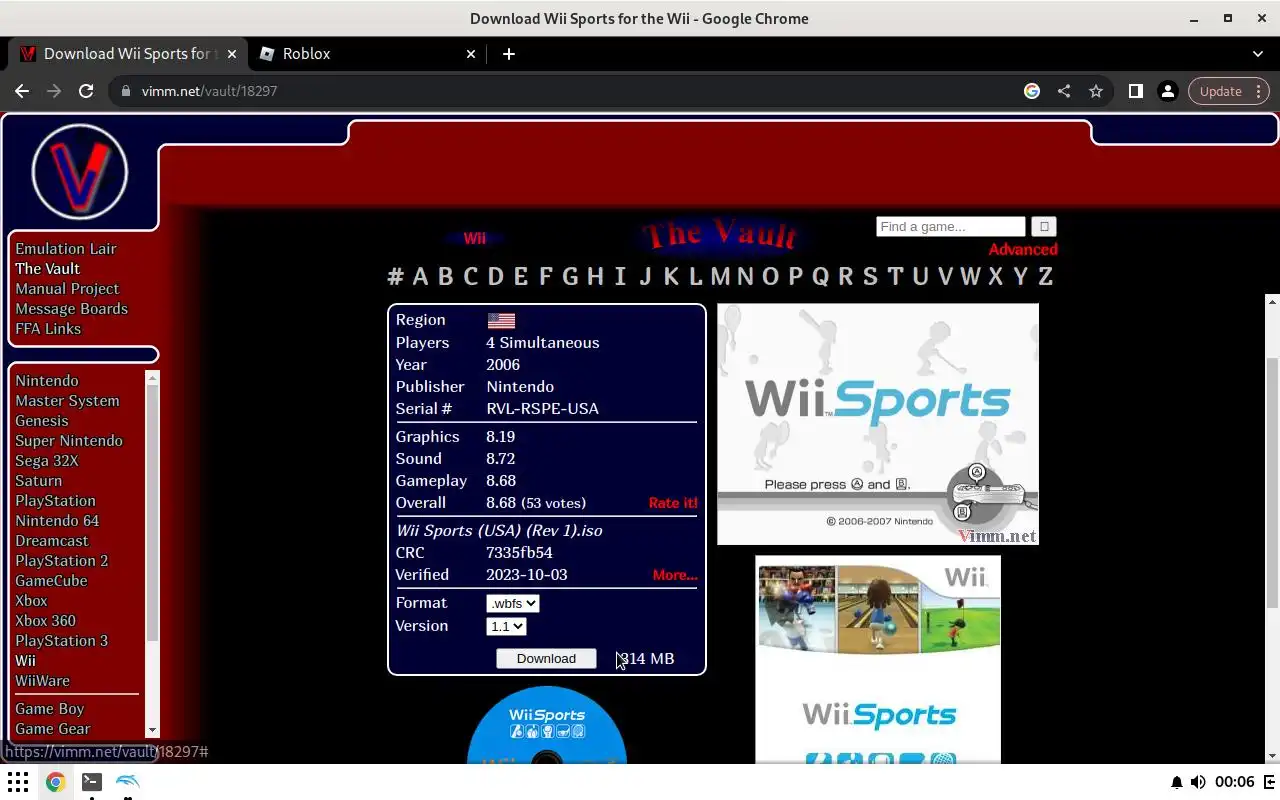Click the Wii Sports box art image

878,660
